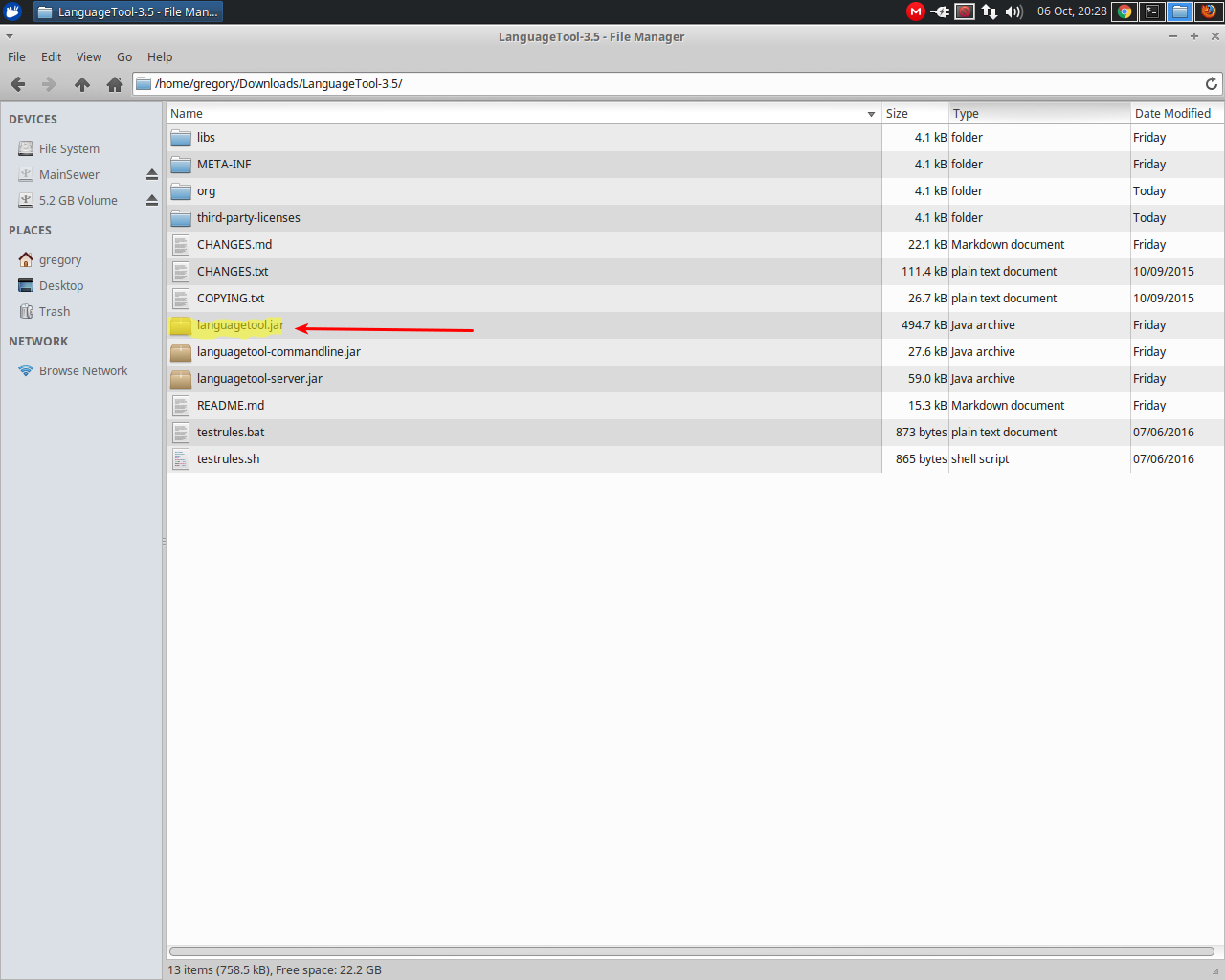
Task: Click the CHANGES.md file icon
Action: click(181, 245)
